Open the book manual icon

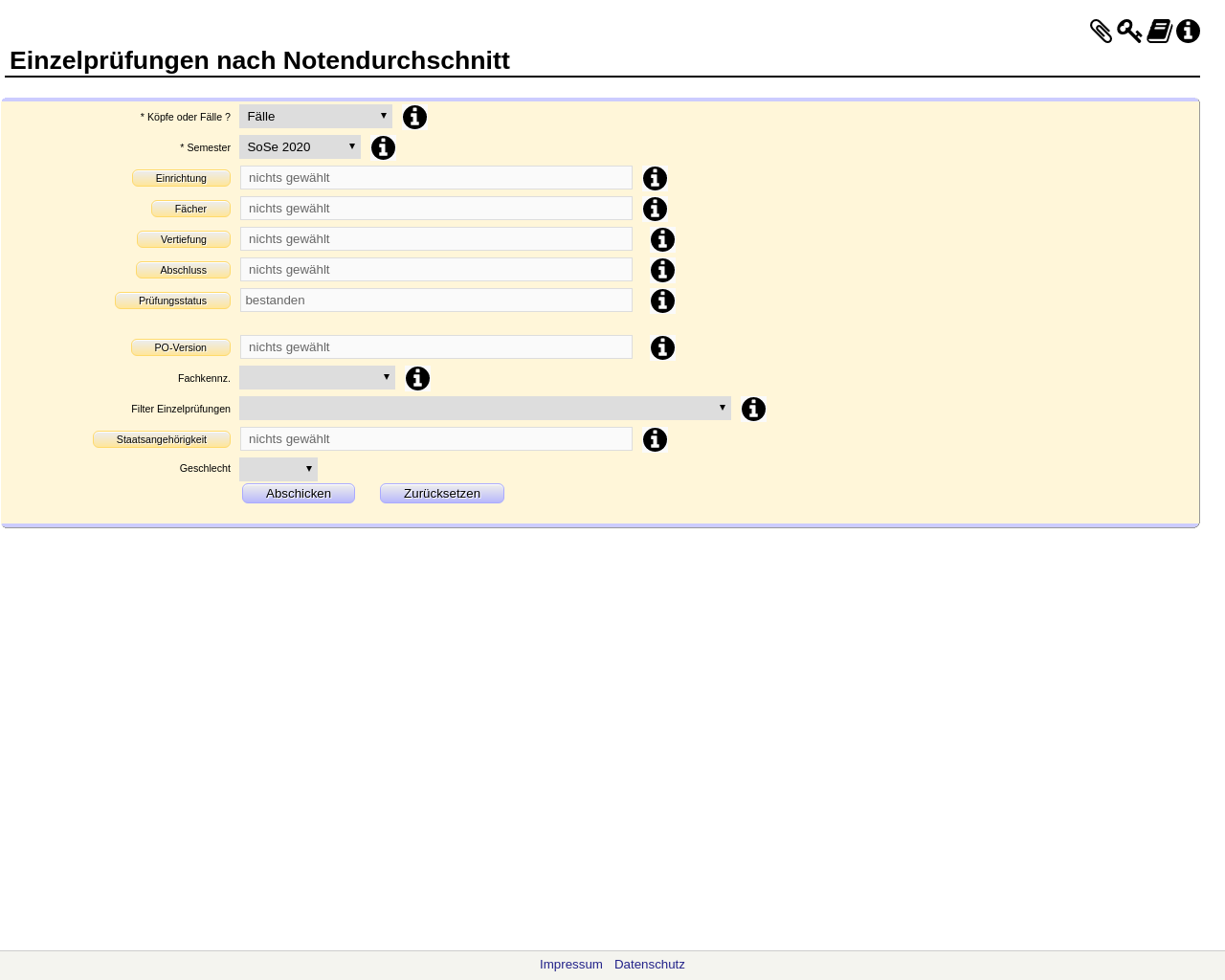point(1160,32)
